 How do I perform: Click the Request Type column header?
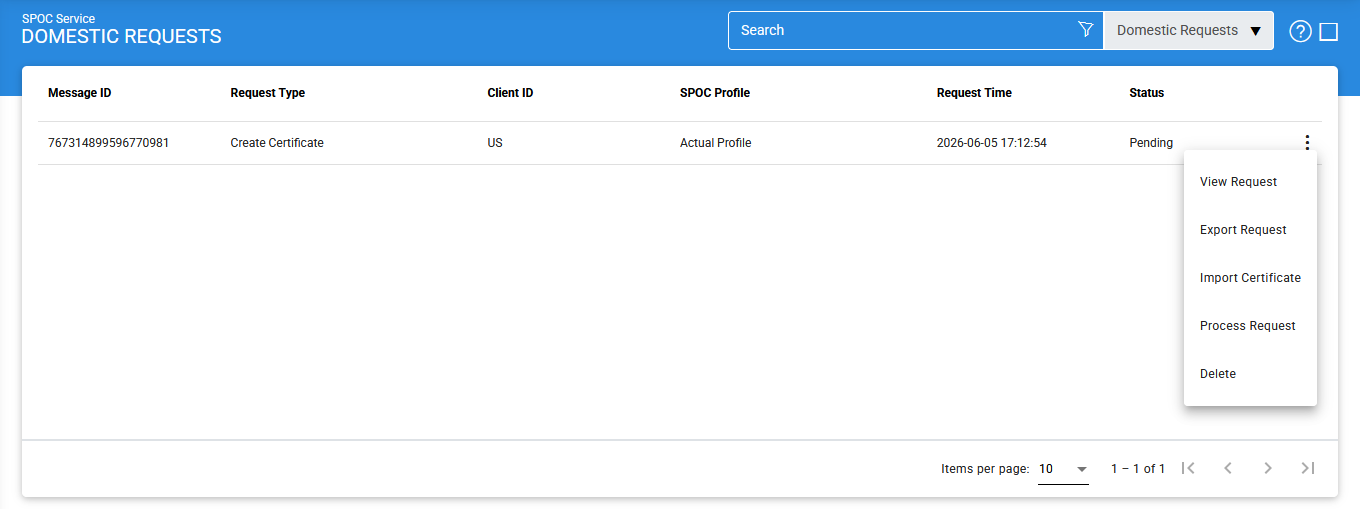tap(268, 93)
